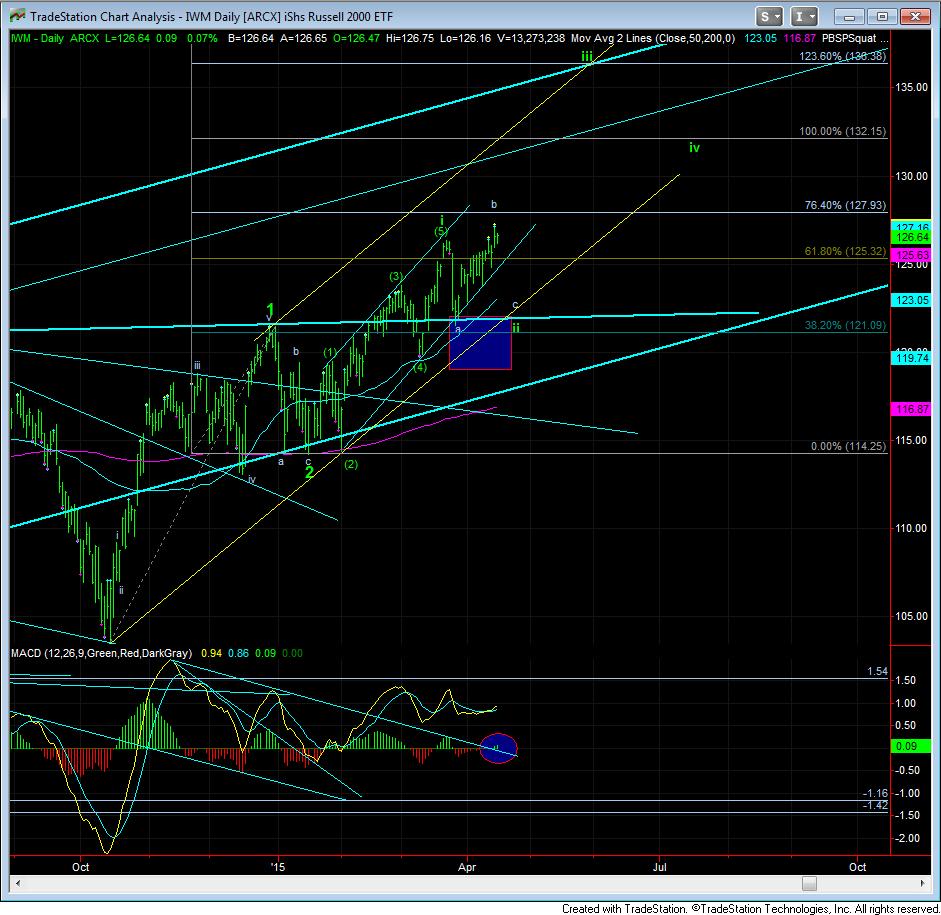941x915 pixels.
Task: Click the cyan 119.74 price tag
Action: pyautogui.click(x=912, y=358)
